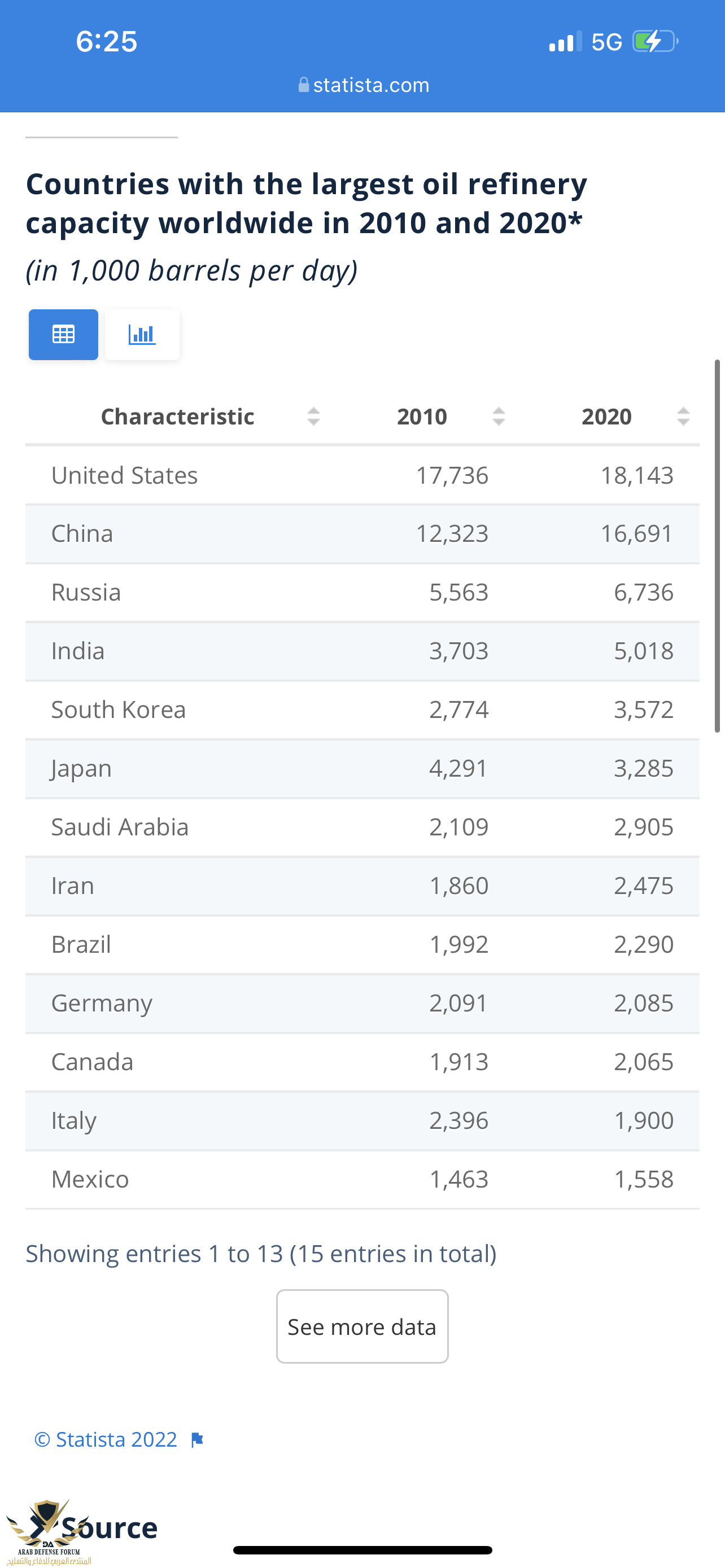Tap the 6:25 clock in status bar
725x1568 pixels.
coord(107,41)
